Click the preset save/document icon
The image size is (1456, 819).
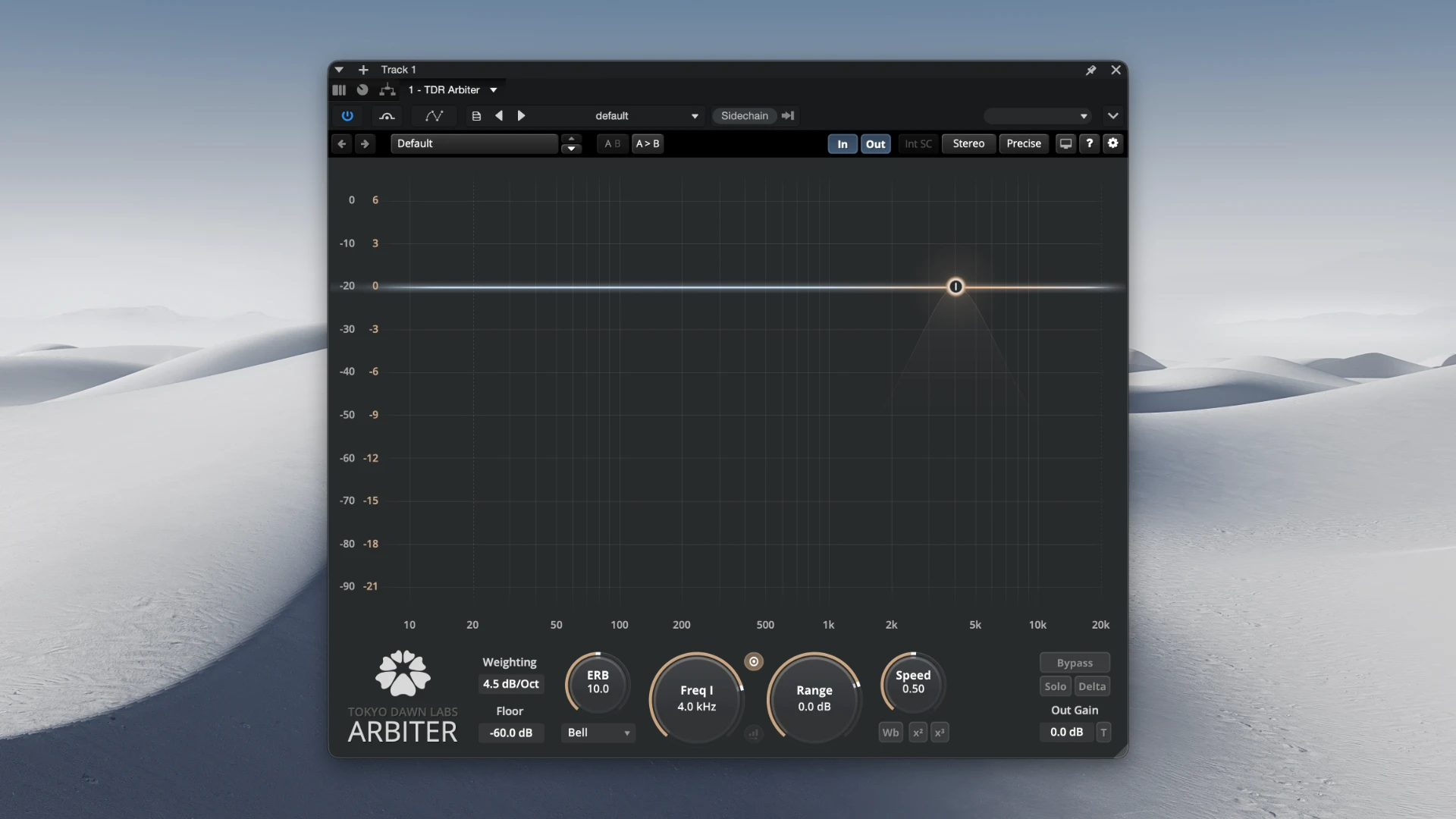(x=476, y=116)
